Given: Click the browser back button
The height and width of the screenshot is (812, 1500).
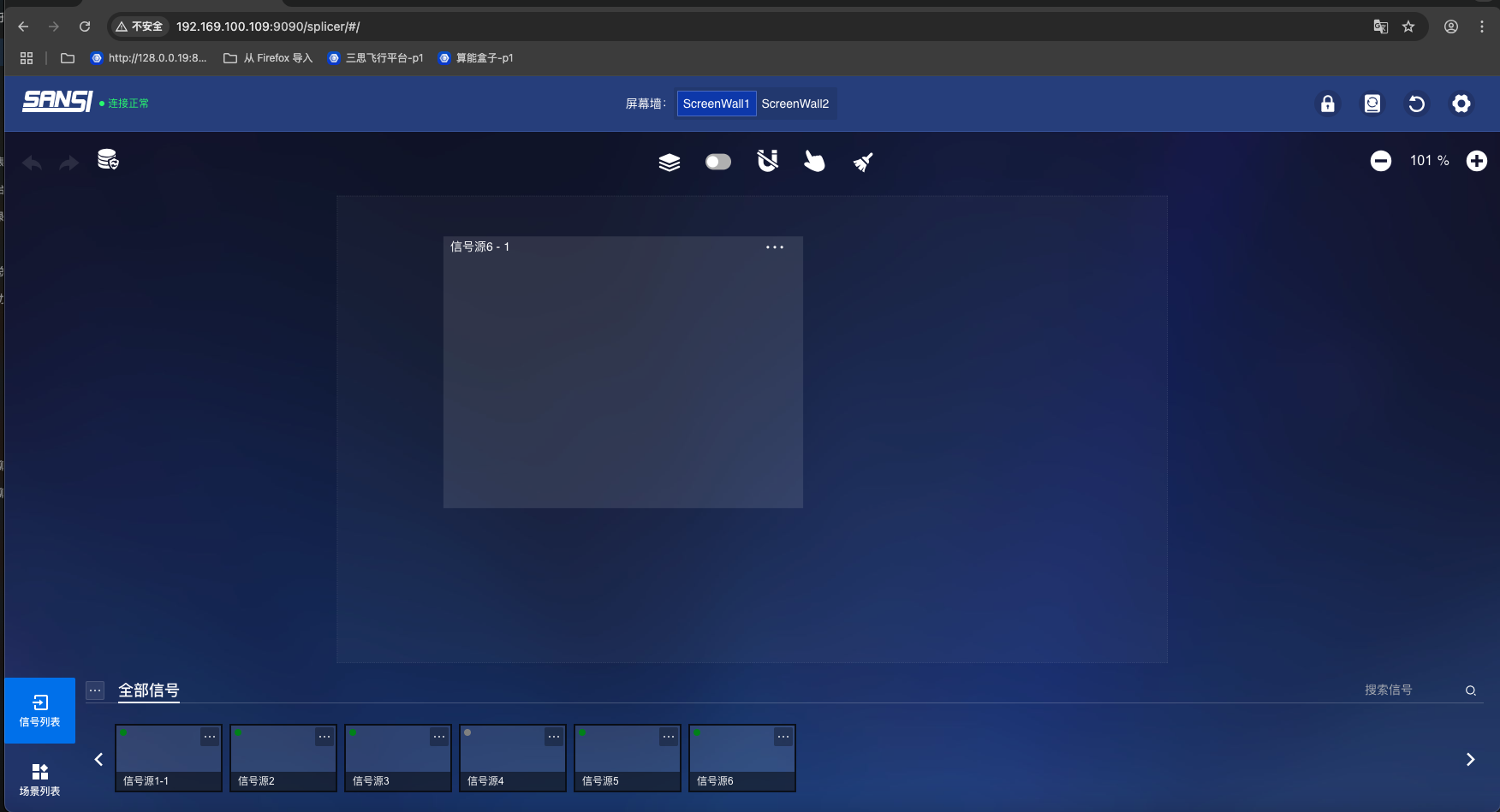Looking at the screenshot, I should [x=23, y=27].
